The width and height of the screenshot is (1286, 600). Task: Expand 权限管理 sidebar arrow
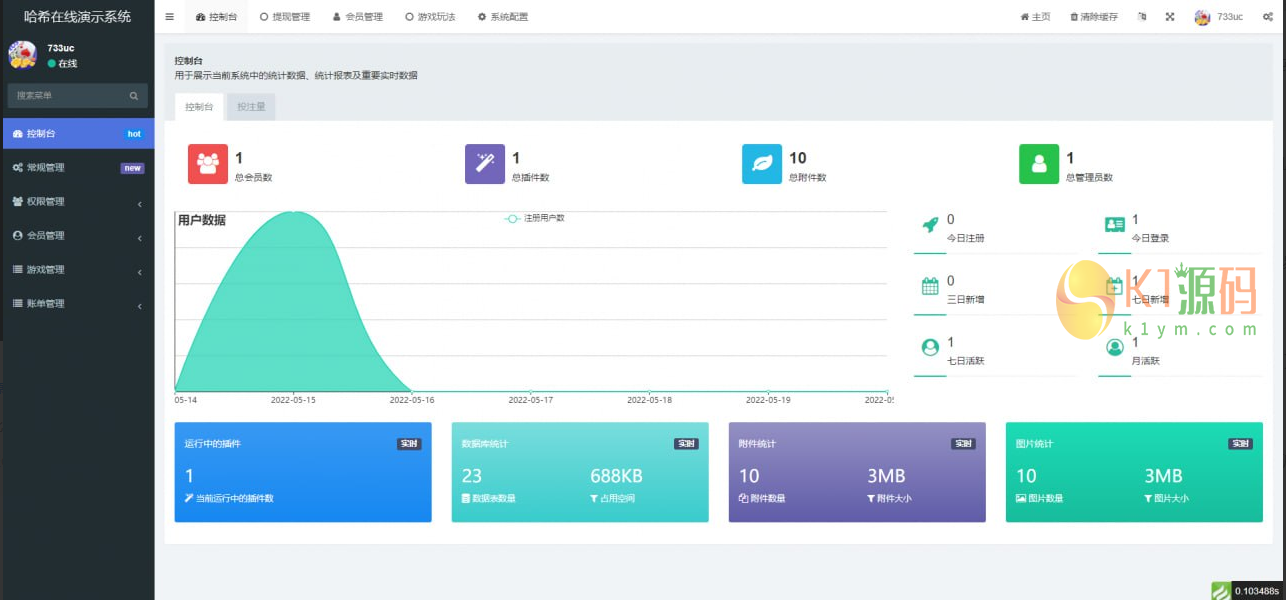click(139, 202)
